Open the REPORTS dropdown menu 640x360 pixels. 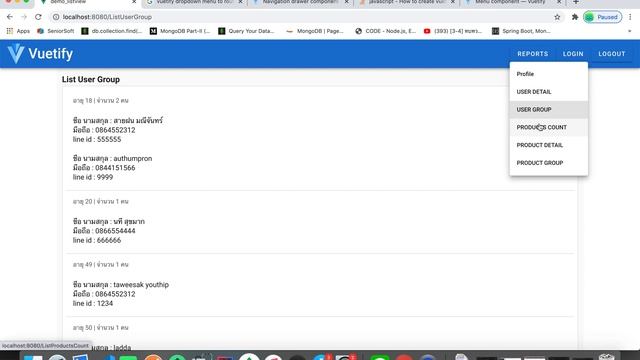(x=533, y=54)
